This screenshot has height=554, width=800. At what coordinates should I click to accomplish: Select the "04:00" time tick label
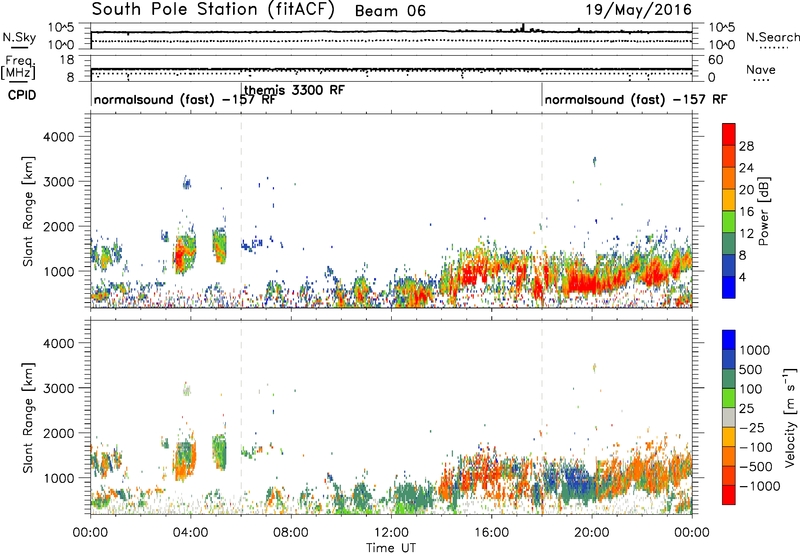click(x=190, y=533)
